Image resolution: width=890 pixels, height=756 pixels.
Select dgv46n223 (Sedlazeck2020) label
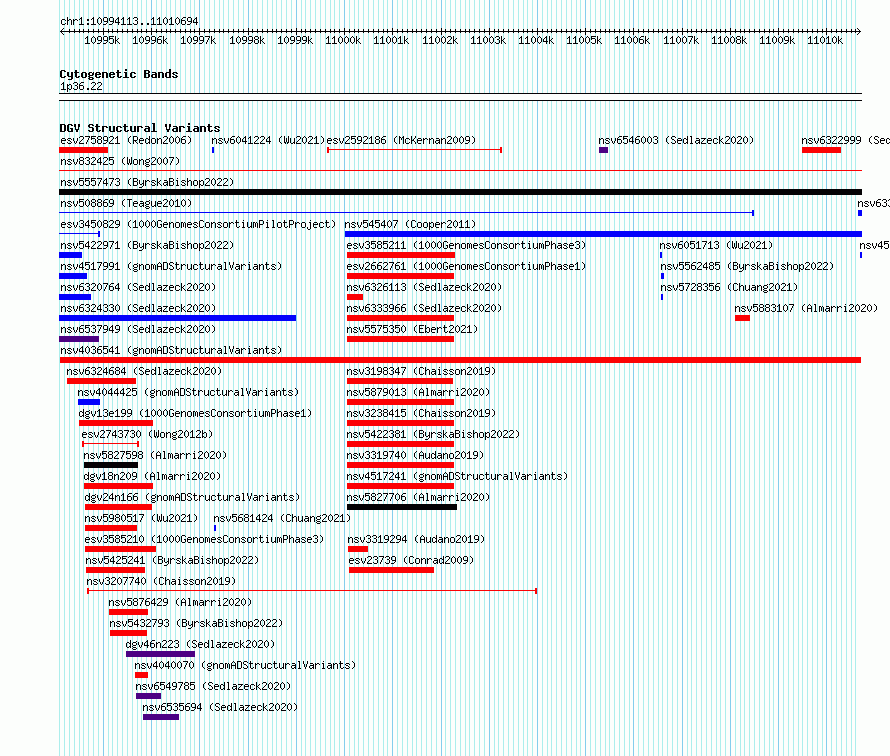(x=200, y=644)
